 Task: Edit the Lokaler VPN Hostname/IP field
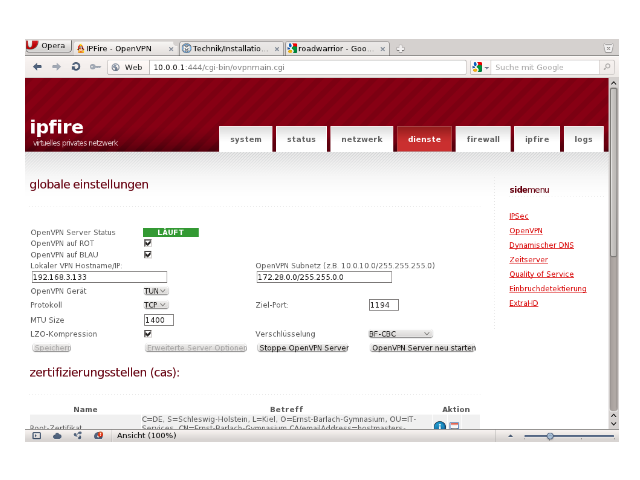[x=99, y=277]
